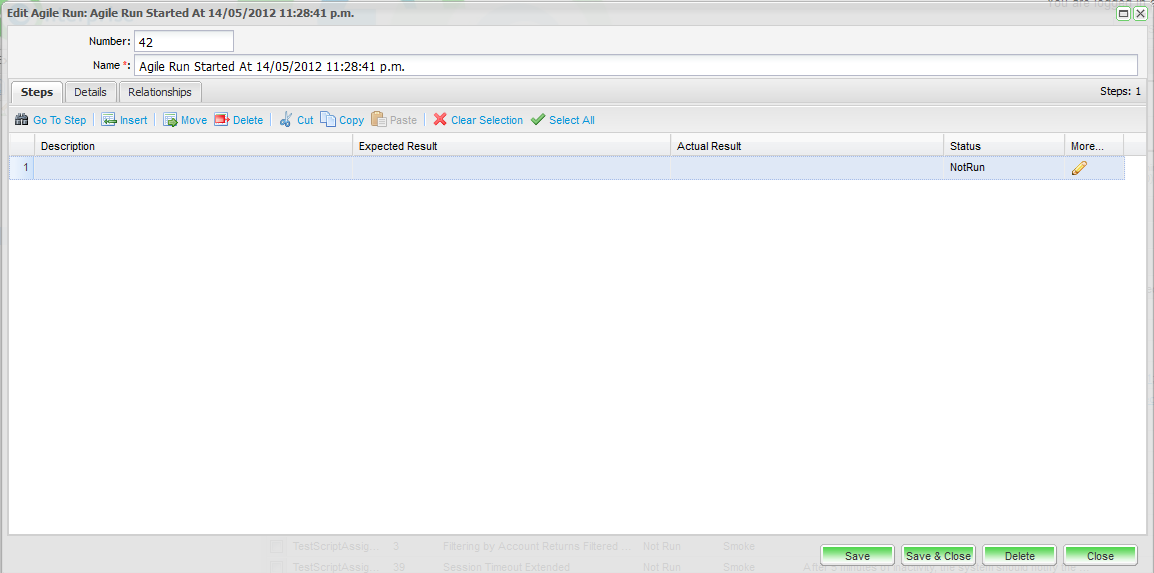Click the Status cell showing NotRun
The height and width of the screenshot is (573, 1154).
click(x=1003, y=168)
